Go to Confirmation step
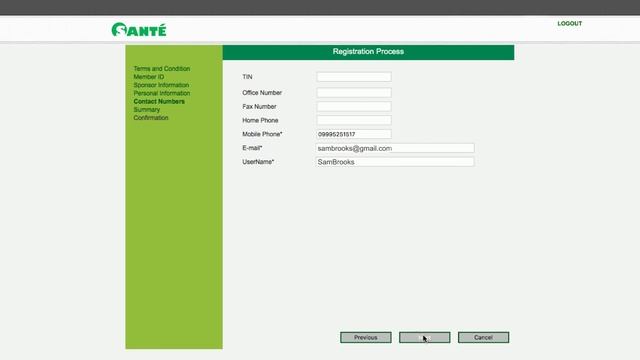This screenshot has height=360, width=640. click(x=151, y=118)
